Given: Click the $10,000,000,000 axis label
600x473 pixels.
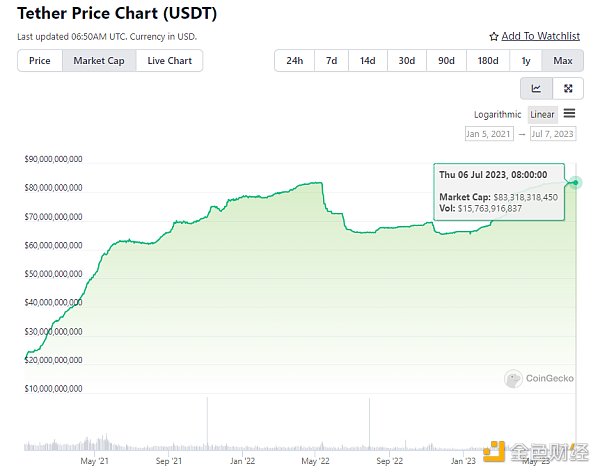Looking at the screenshot, I should point(53,389).
